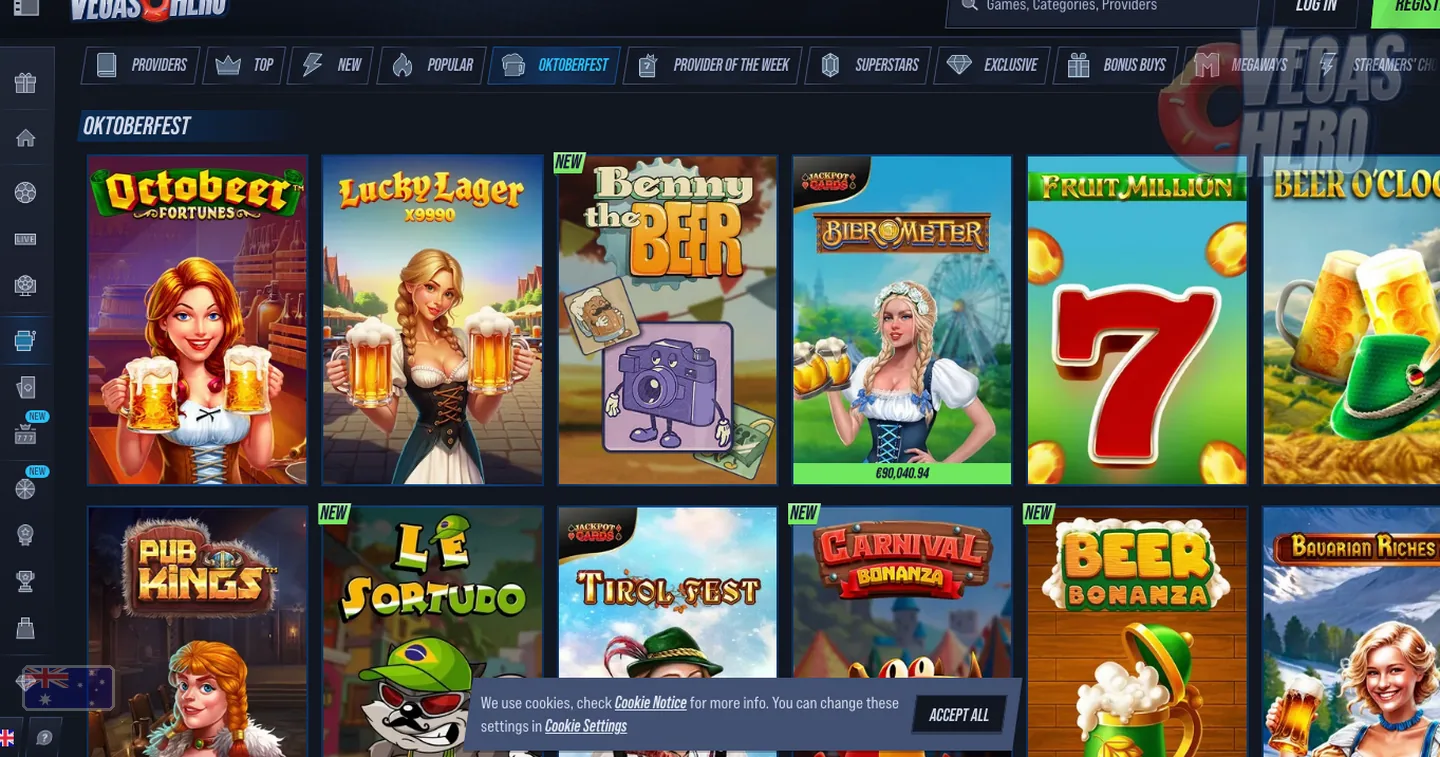The height and width of the screenshot is (757, 1440).
Task: Click the Vegas Hero logo in header
Action: coord(150,9)
